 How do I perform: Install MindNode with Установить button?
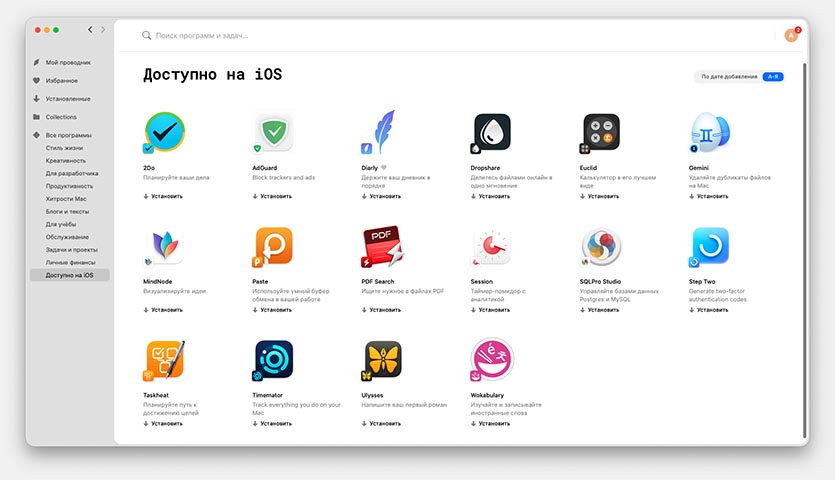click(x=163, y=310)
